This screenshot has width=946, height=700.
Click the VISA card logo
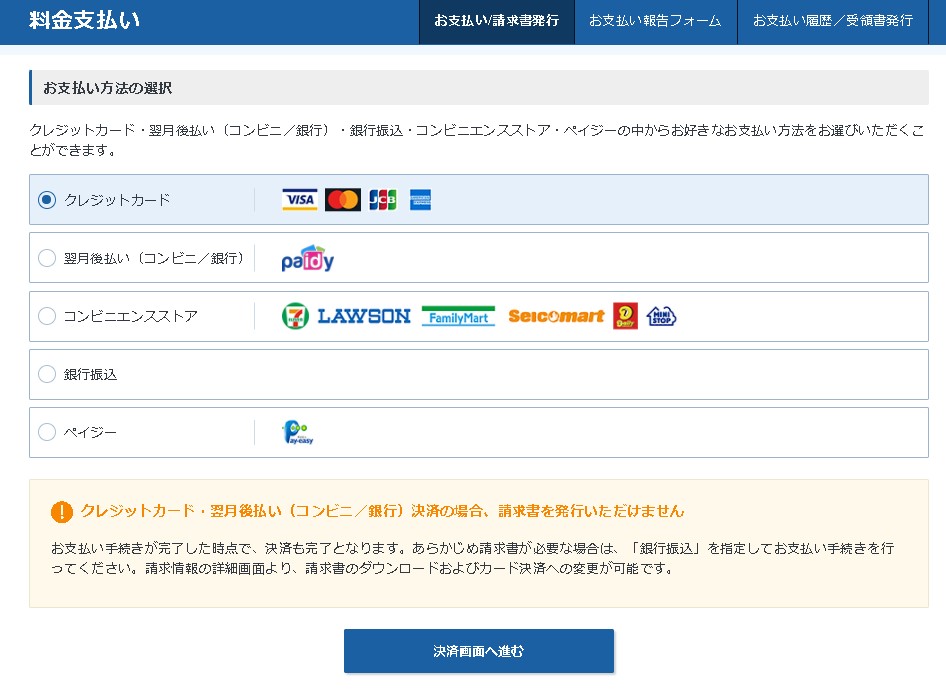click(299, 200)
